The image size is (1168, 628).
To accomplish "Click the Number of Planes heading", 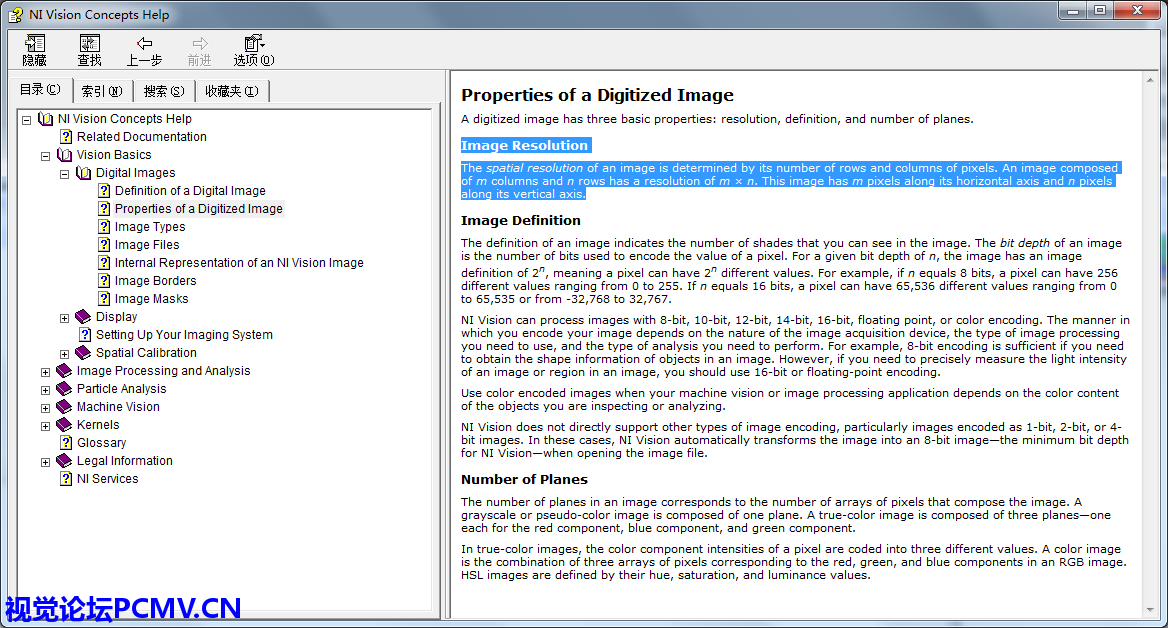I will [x=524, y=480].
